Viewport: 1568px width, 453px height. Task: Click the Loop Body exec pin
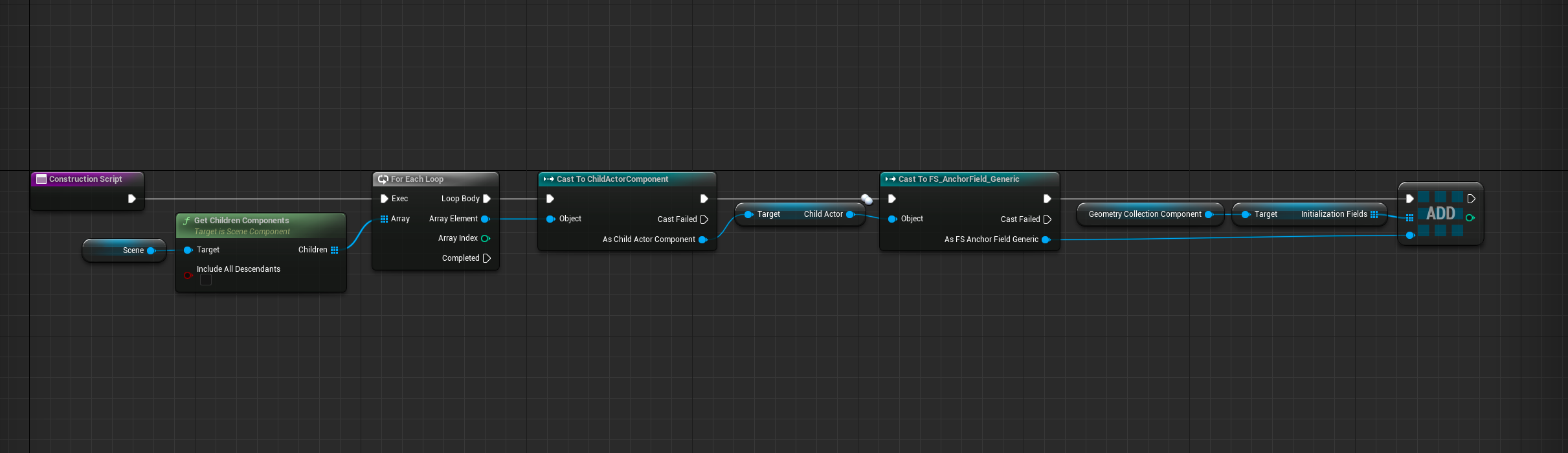click(x=487, y=199)
